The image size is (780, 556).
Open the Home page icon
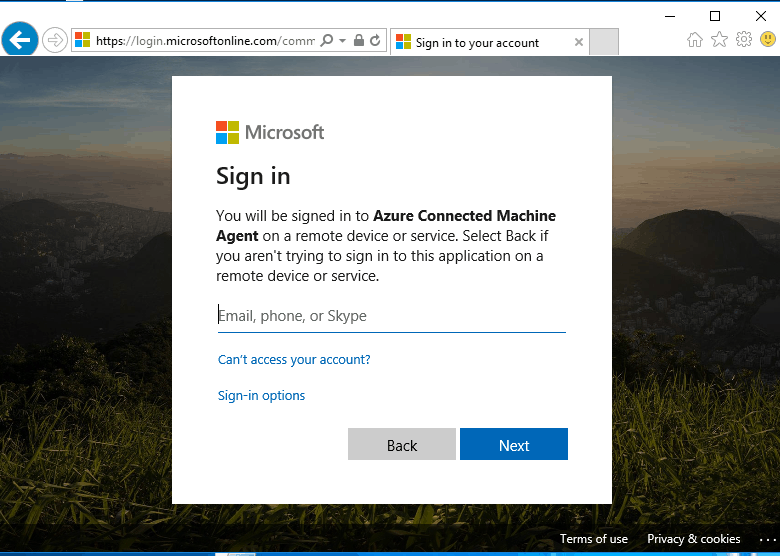(695, 40)
